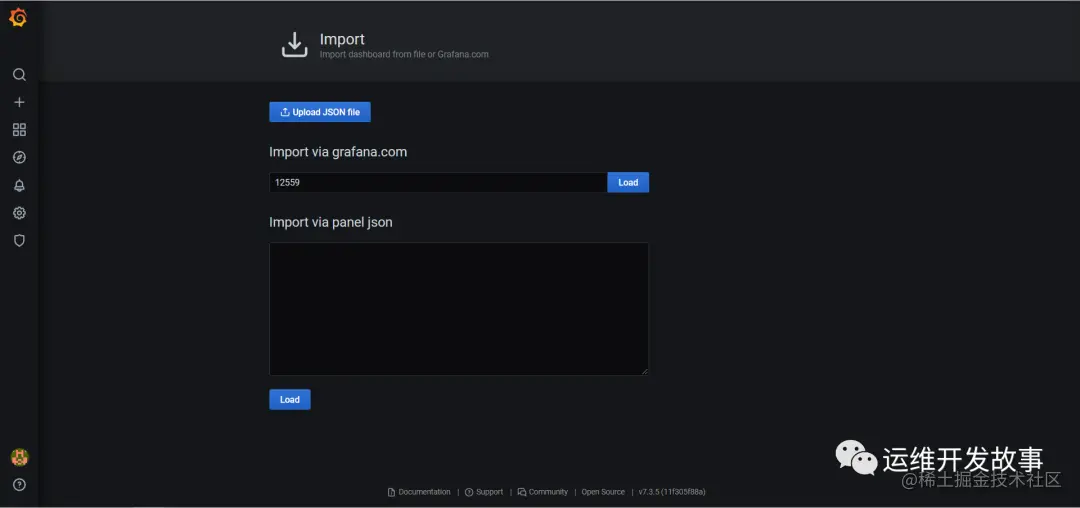Open the Alerting bell icon
This screenshot has width=1080, height=508.
[19, 185]
